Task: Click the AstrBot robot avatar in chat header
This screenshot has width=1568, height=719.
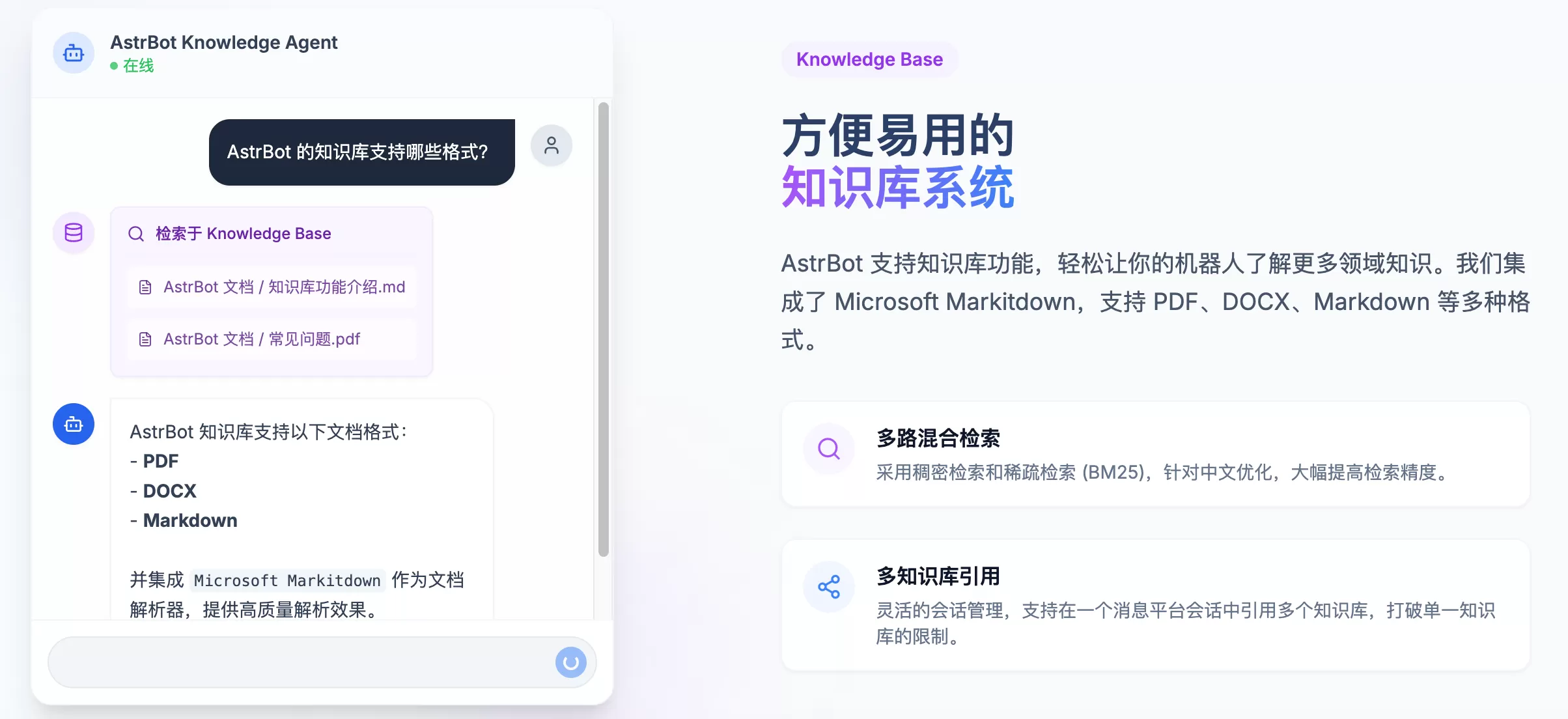Action: point(74,53)
